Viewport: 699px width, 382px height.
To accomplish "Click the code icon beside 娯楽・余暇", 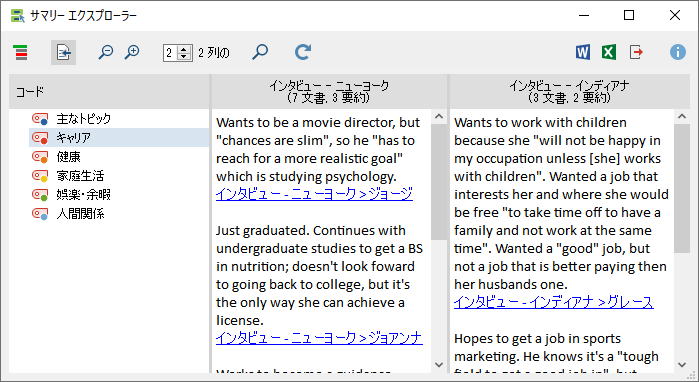I will click(40, 195).
